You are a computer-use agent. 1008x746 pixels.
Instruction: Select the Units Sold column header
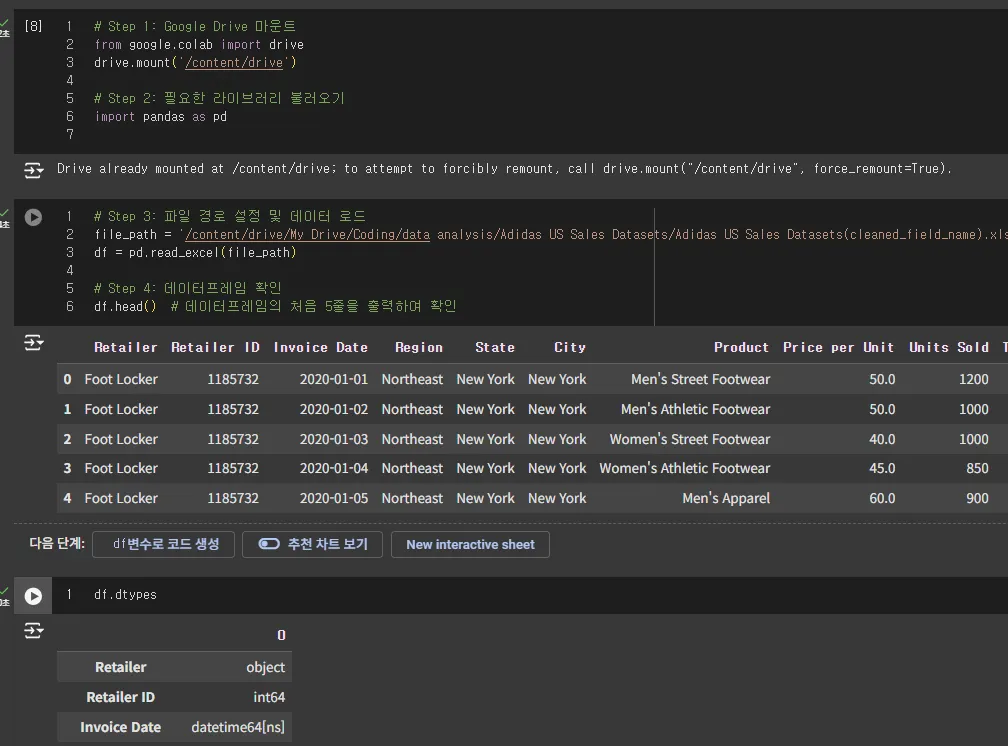click(948, 347)
